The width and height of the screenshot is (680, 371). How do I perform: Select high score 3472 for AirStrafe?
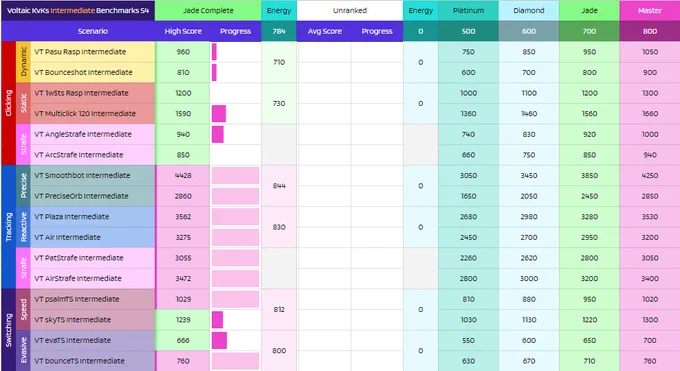pyautogui.click(x=183, y=279)
